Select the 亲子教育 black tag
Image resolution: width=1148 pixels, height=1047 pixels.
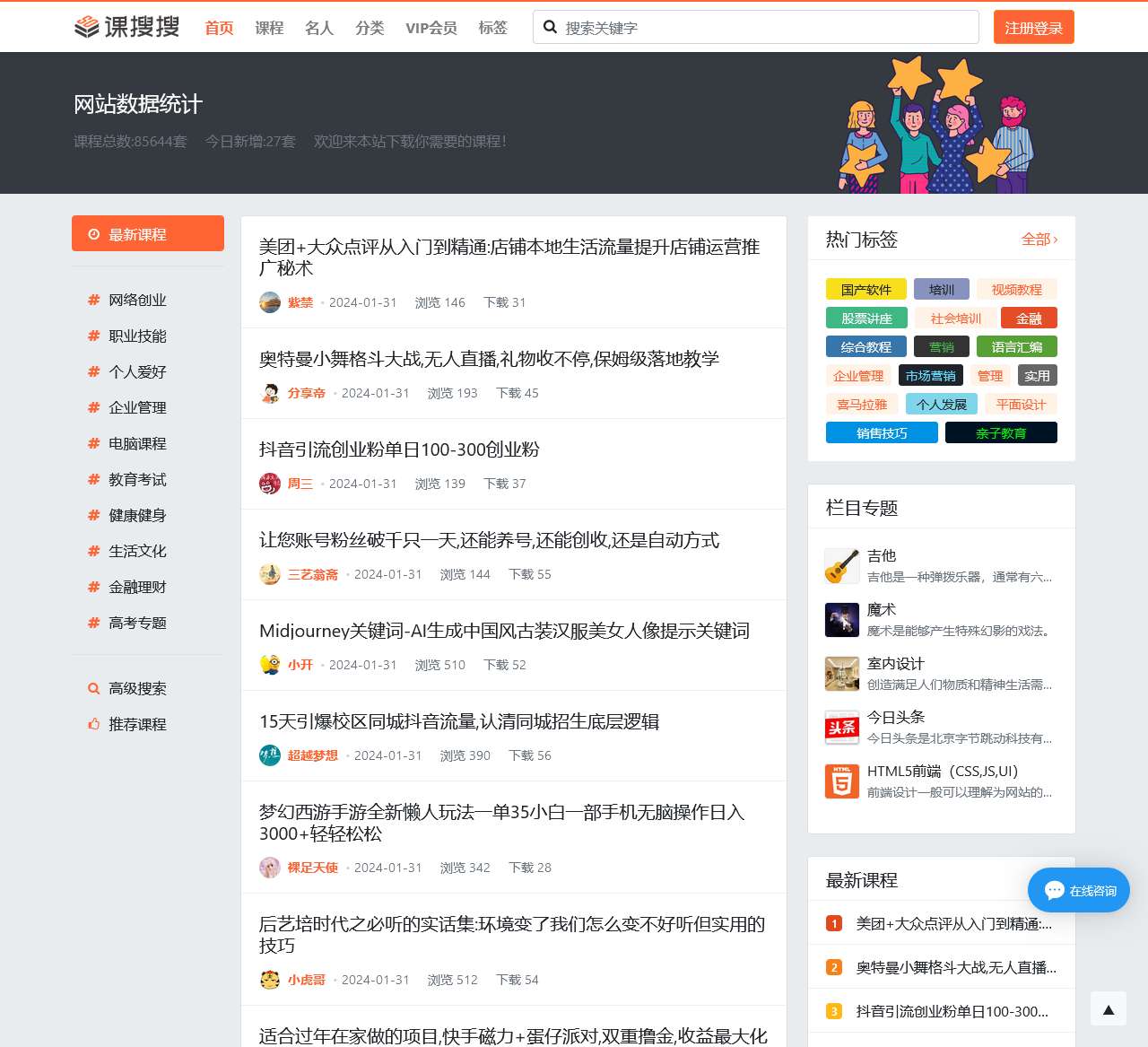point(1001,432)
